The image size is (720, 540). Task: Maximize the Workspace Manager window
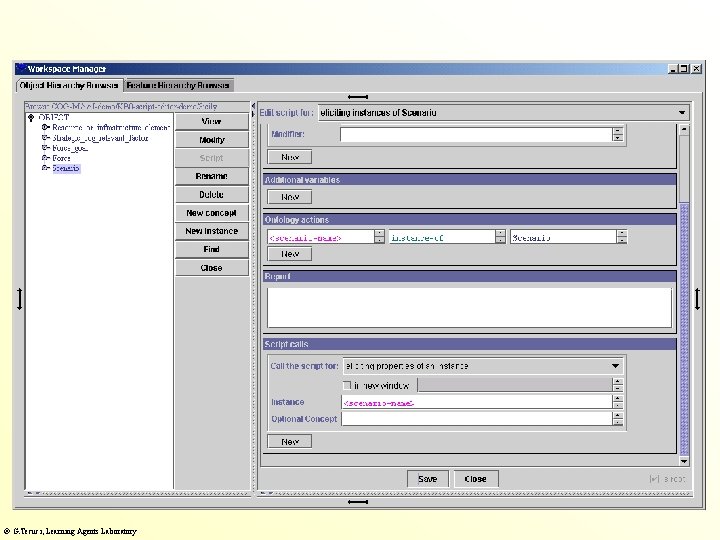(684, 68)
